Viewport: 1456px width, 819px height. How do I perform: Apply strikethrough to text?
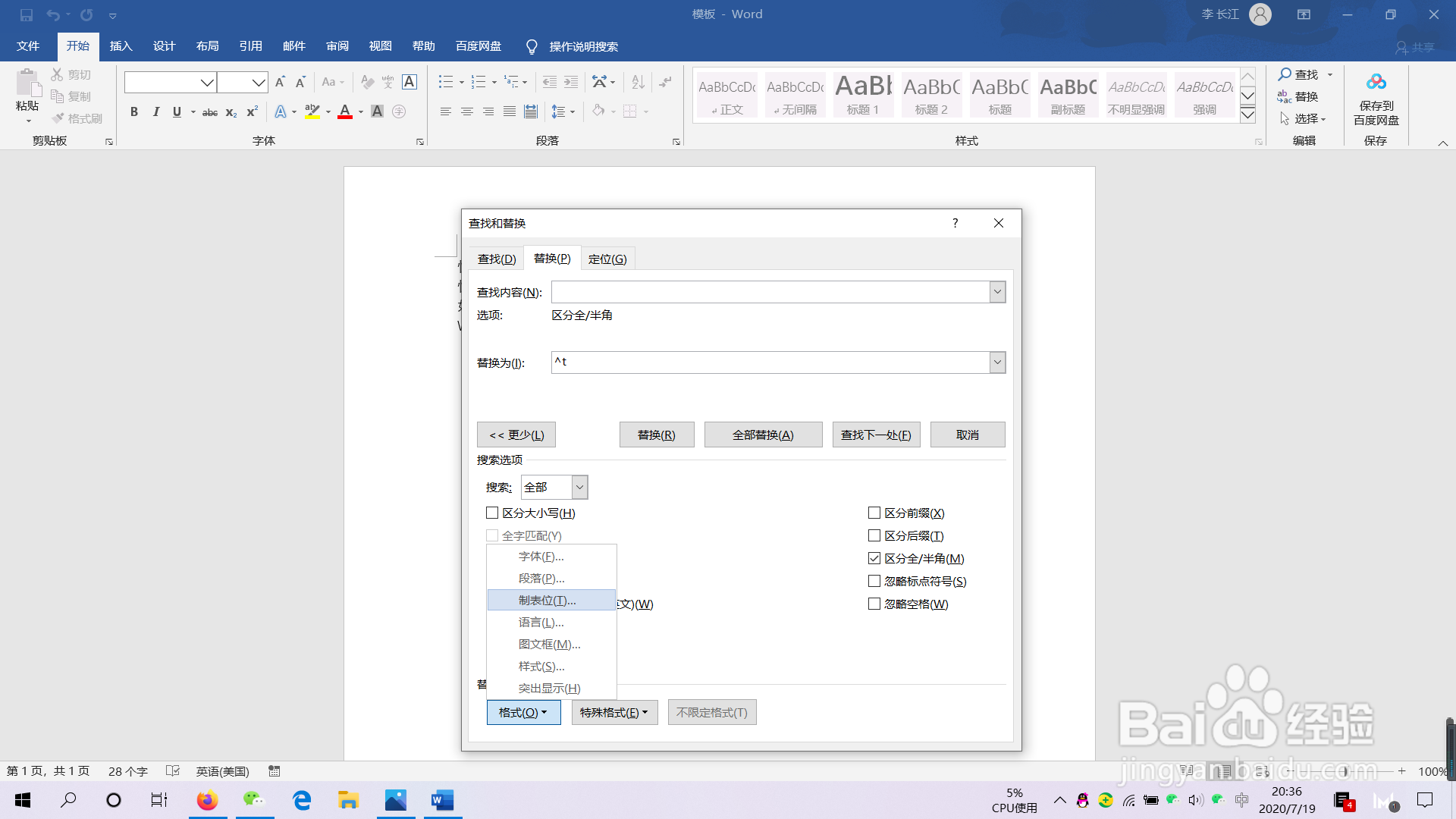click(209, 111)
